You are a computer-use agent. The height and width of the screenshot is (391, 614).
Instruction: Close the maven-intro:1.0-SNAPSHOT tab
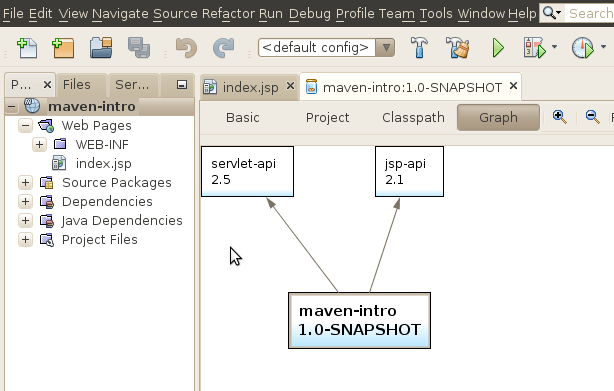(513, 86)
